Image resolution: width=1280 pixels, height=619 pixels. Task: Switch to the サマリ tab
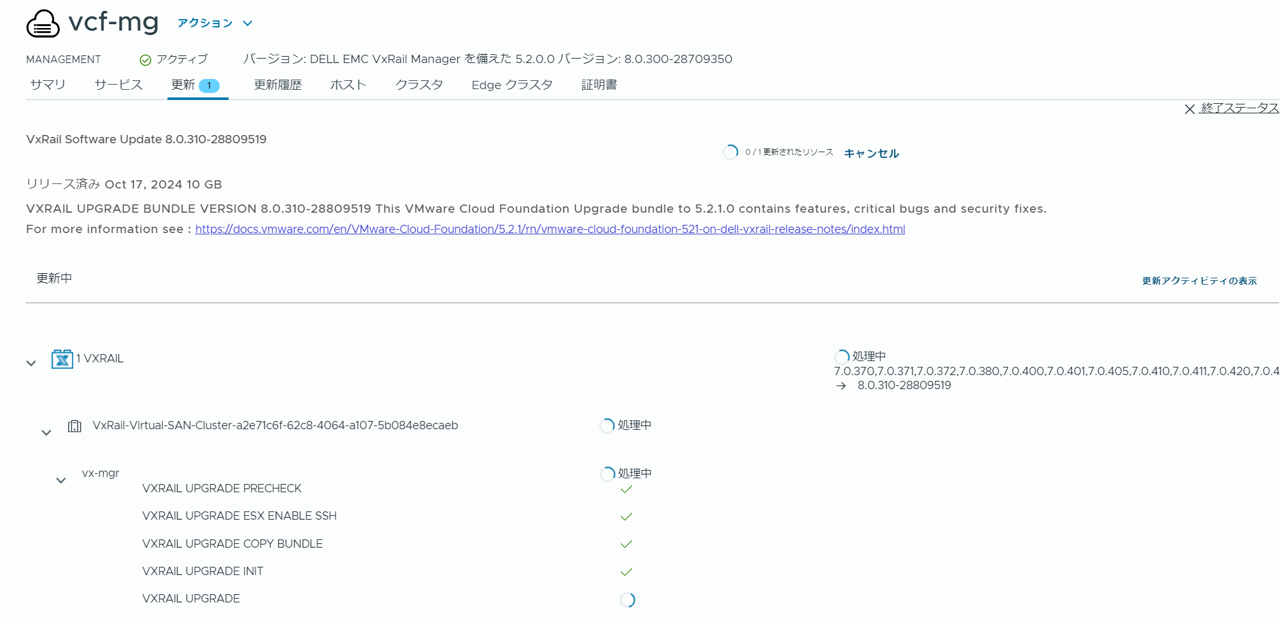click(x=48, y=85)
